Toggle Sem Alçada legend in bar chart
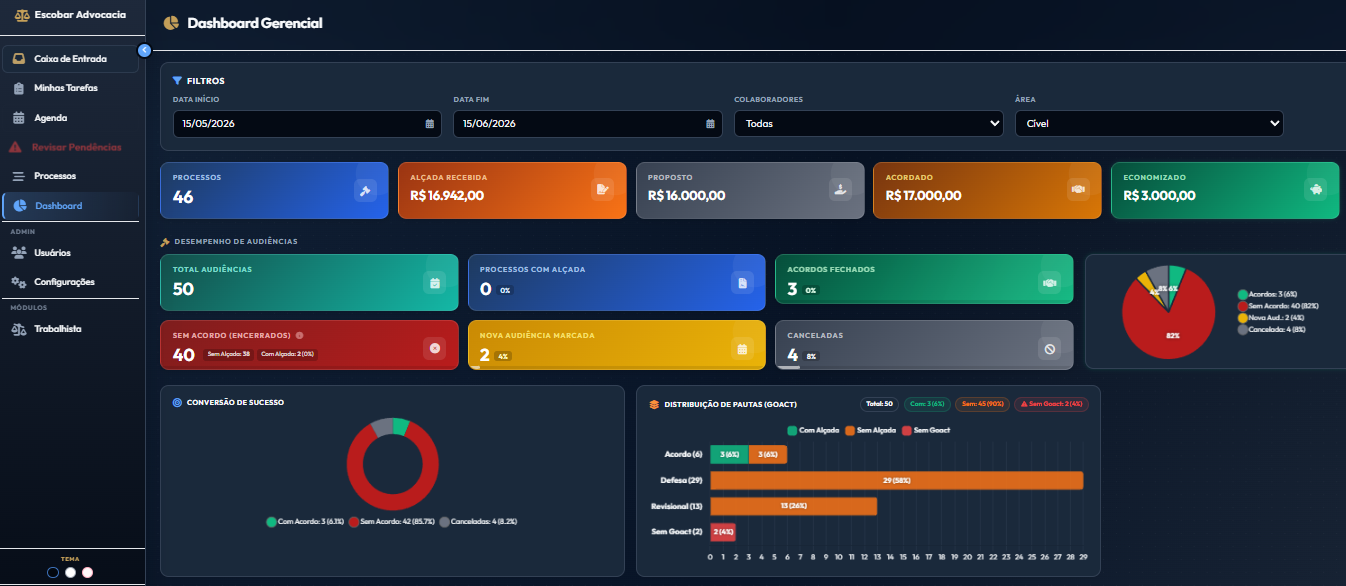1346x586 pixels. tap(873, 430)
